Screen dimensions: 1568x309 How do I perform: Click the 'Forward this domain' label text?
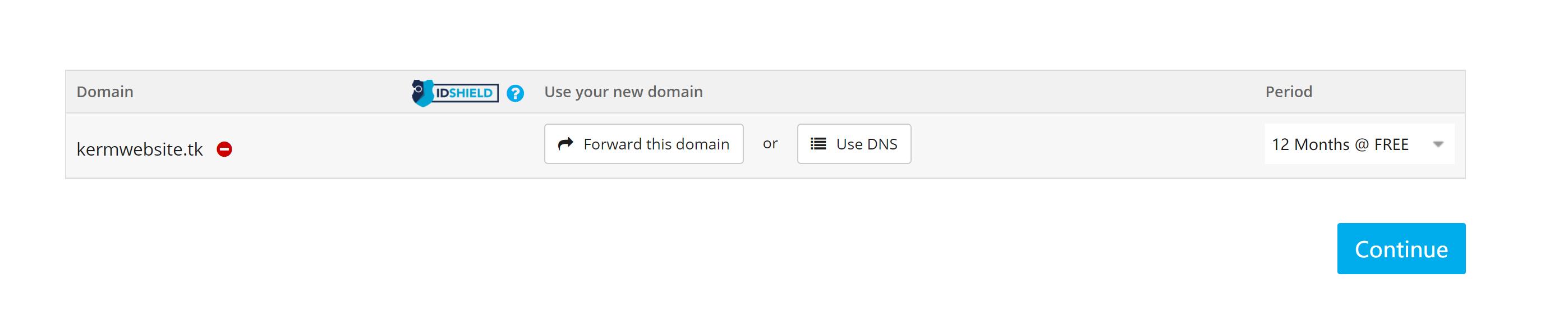[656, 144]
